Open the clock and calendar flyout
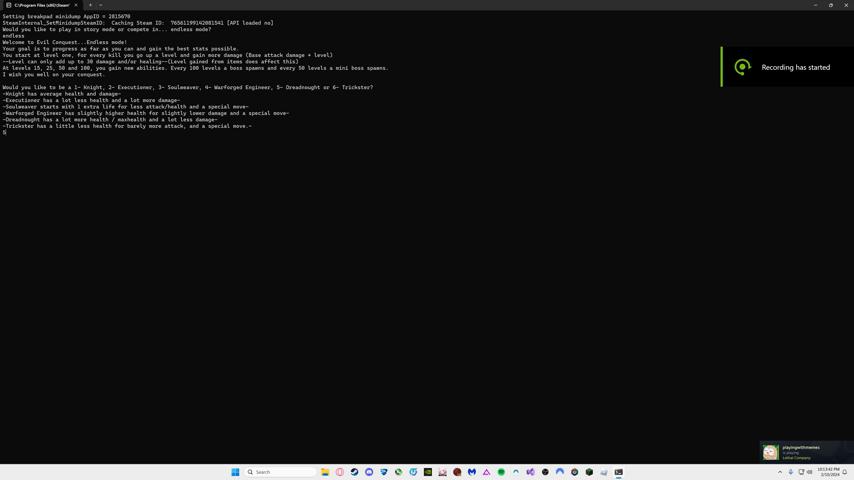This screenshot has height=480, width=854. [x=828, y=472]
